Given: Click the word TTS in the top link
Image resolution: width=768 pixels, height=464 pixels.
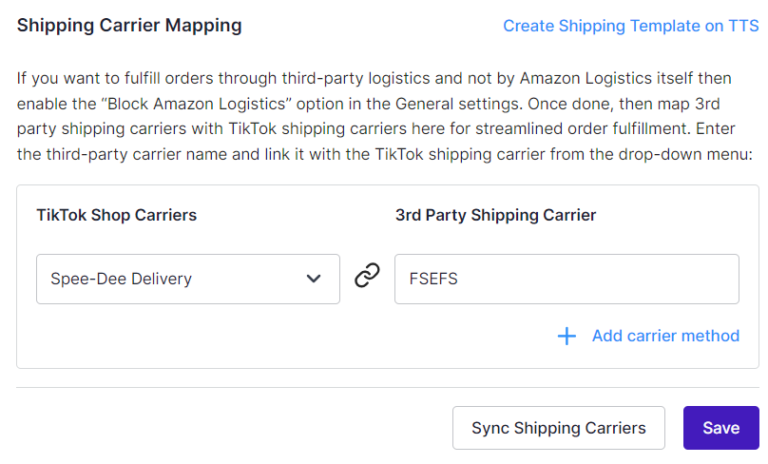Looking at the screenshot, I should [x=744, y=25].
